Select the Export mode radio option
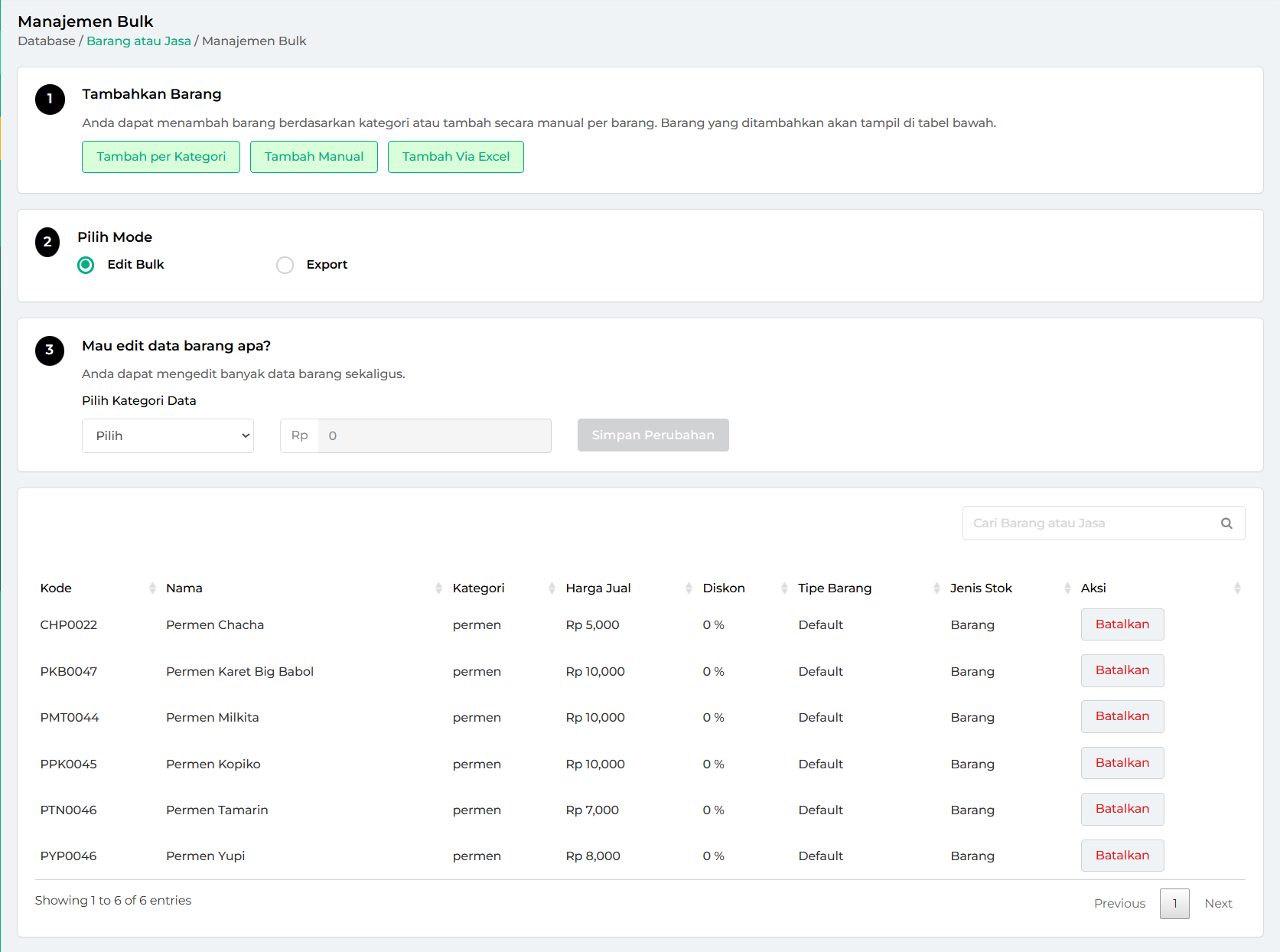Viewport: 1280px width, 952px height. [x=285, y=265]
